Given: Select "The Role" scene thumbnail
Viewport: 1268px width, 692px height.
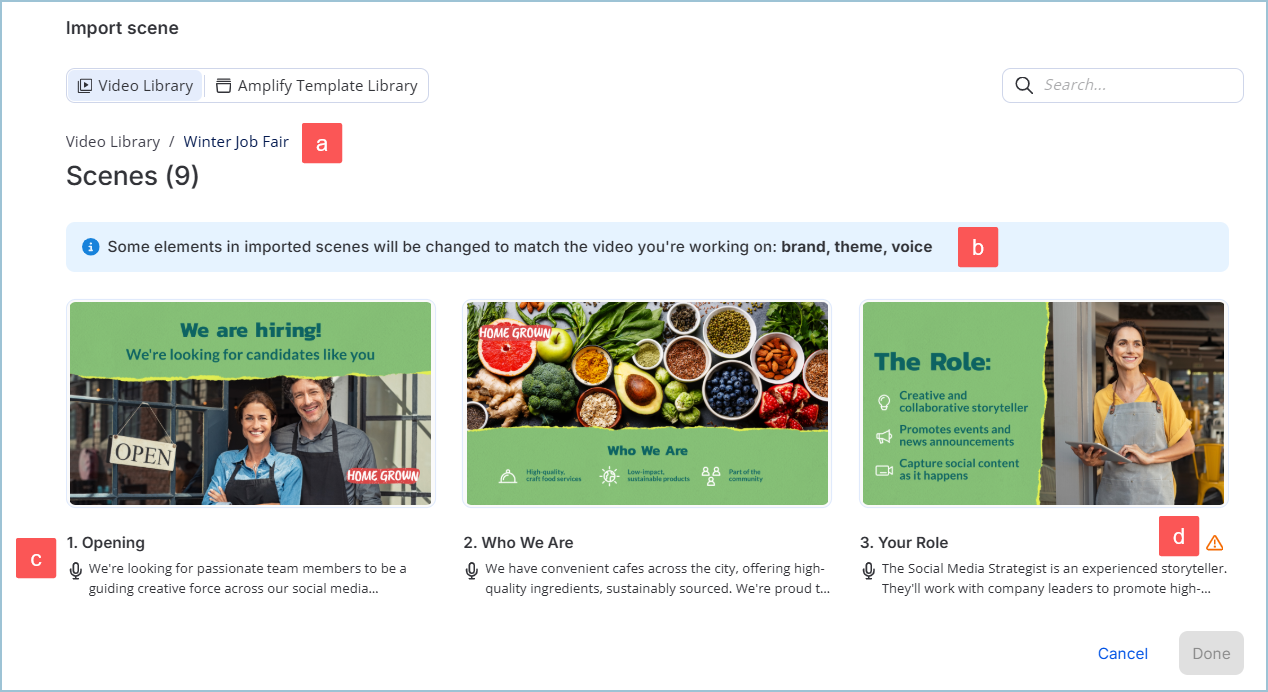Looking at the screenshot, I should (1043, 403).
